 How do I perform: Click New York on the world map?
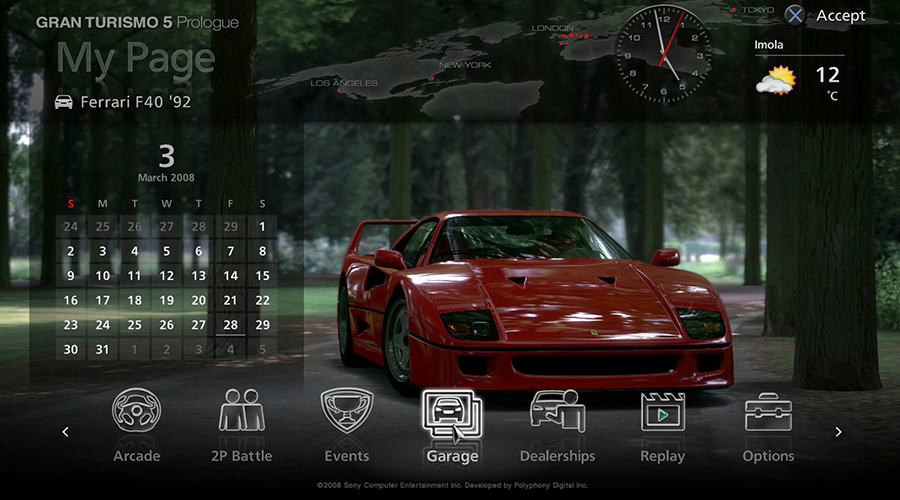click(x=465, y=65)
